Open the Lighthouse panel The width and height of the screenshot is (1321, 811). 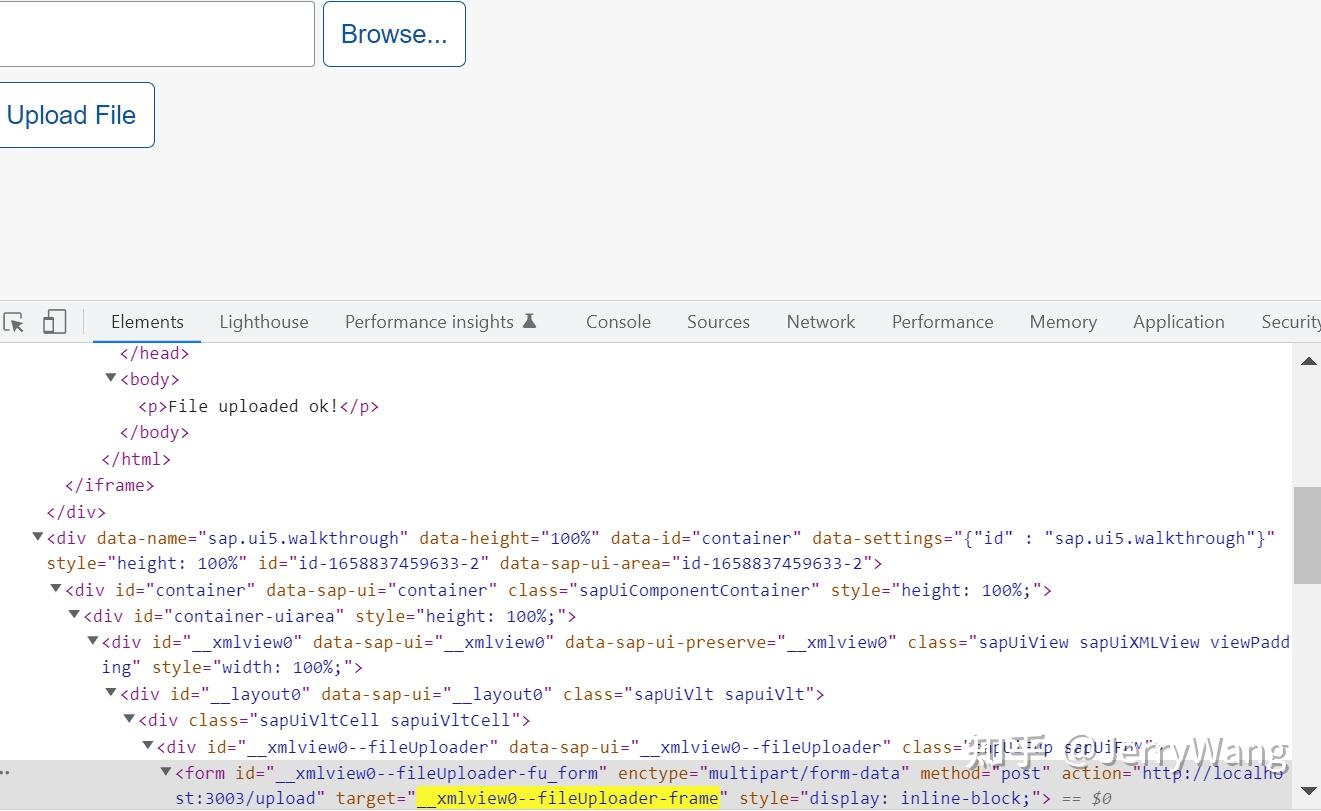pyautogui.click(x=264, y=321)
